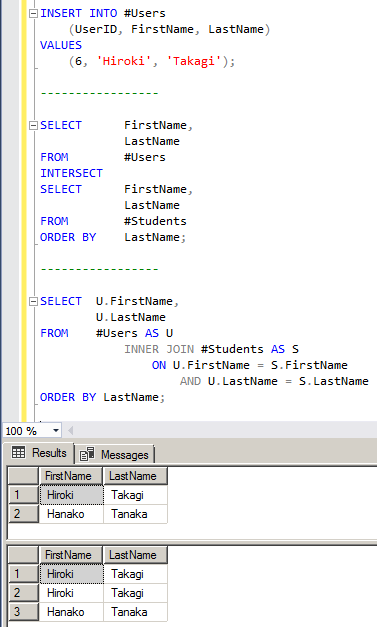Click the Hanako cell in first result grid
This screenshot has height=627, width=377.
point(71,514)
